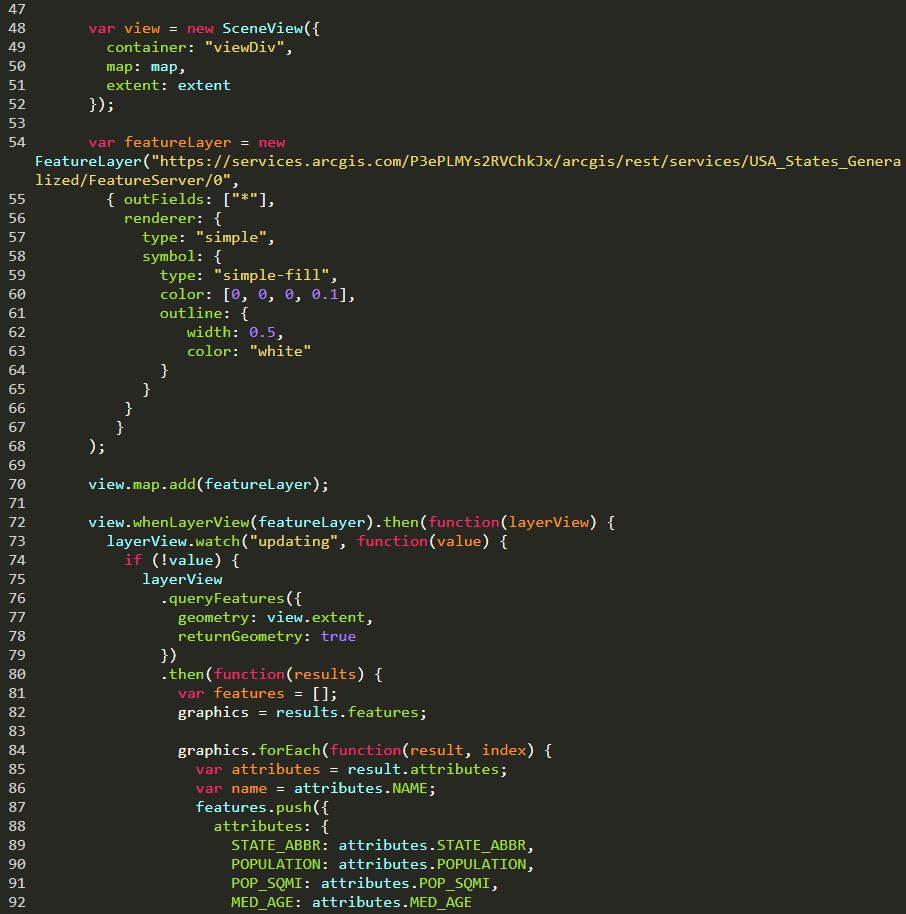The image size is (906, 914).
Task: Click line number 72 in the gutter
Action: point(15,522)
